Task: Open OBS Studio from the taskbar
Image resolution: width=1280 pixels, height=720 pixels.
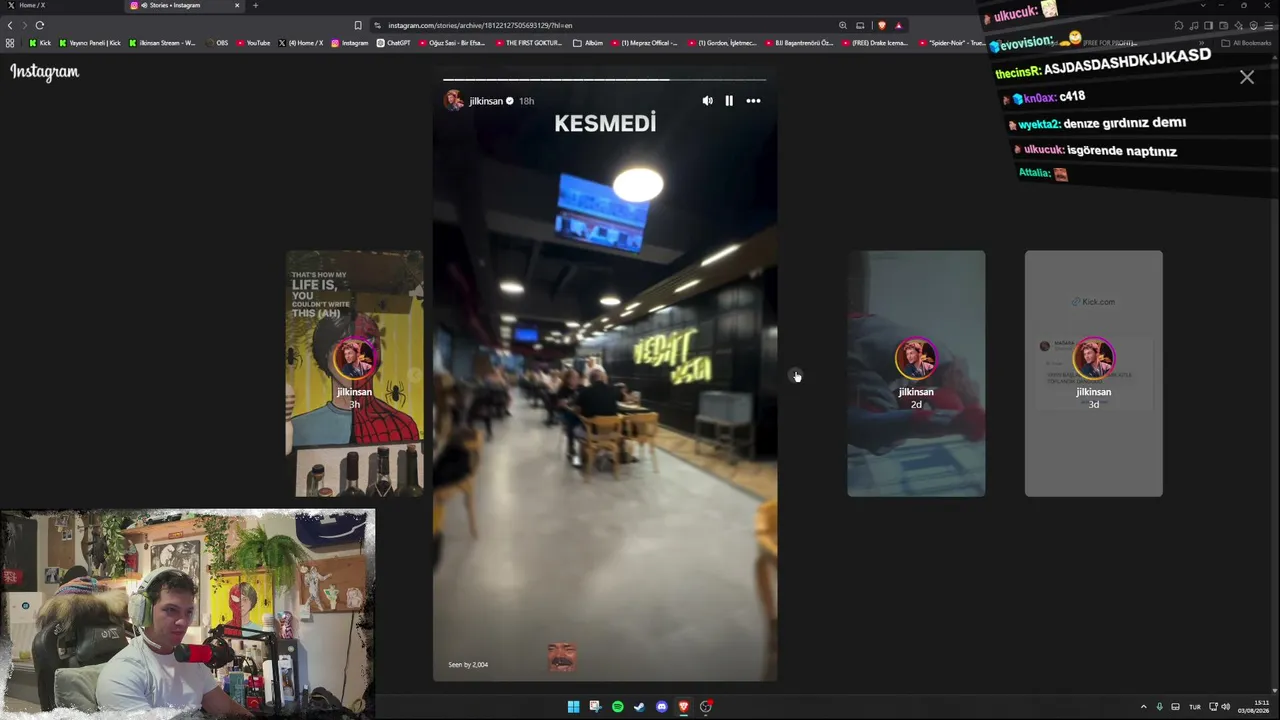Action: 705,707
